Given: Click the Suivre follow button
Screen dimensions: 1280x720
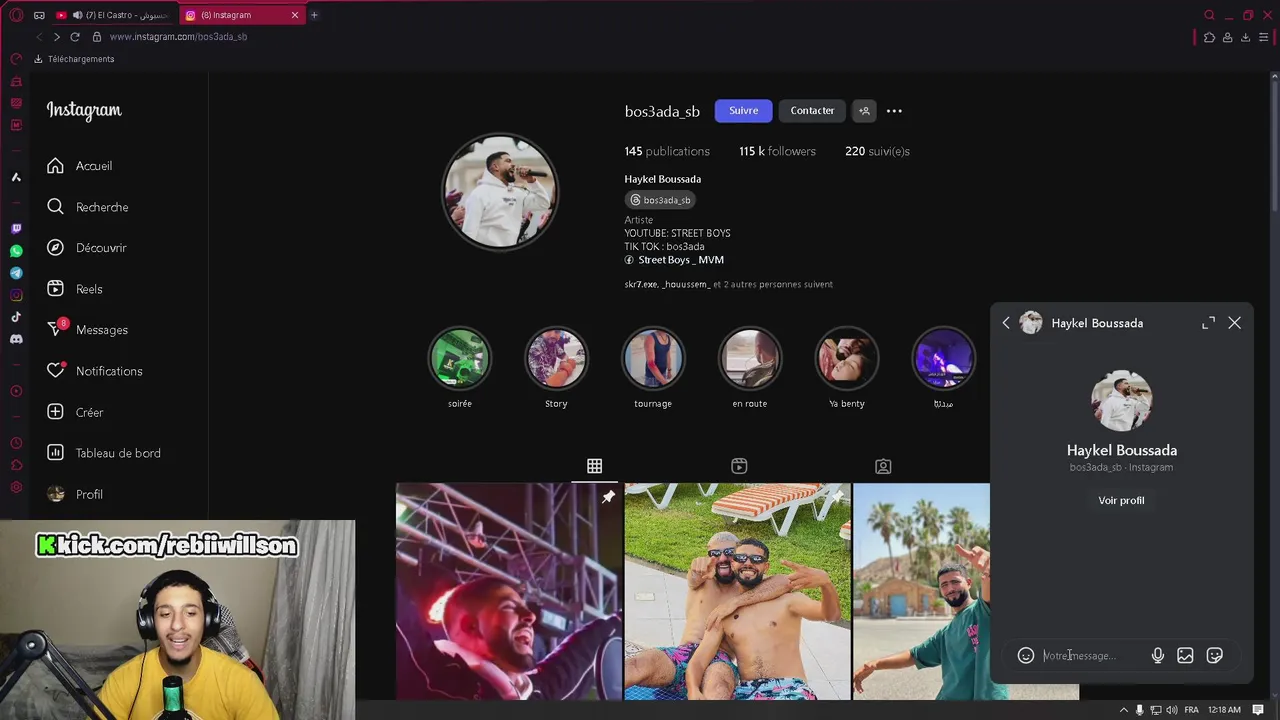Looking at the screenshot, I should point(743,111).
